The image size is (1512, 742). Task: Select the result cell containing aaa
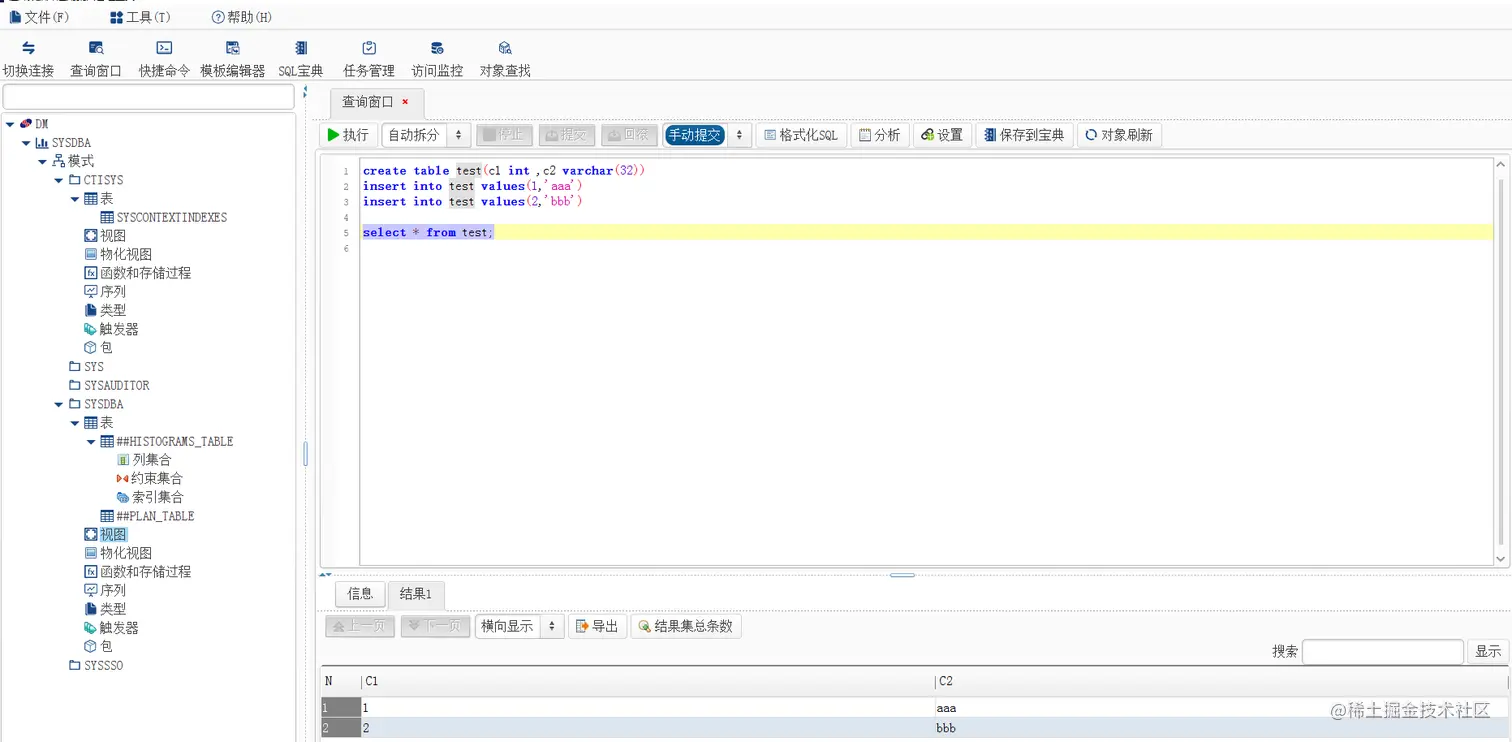tap(1220, 708)
